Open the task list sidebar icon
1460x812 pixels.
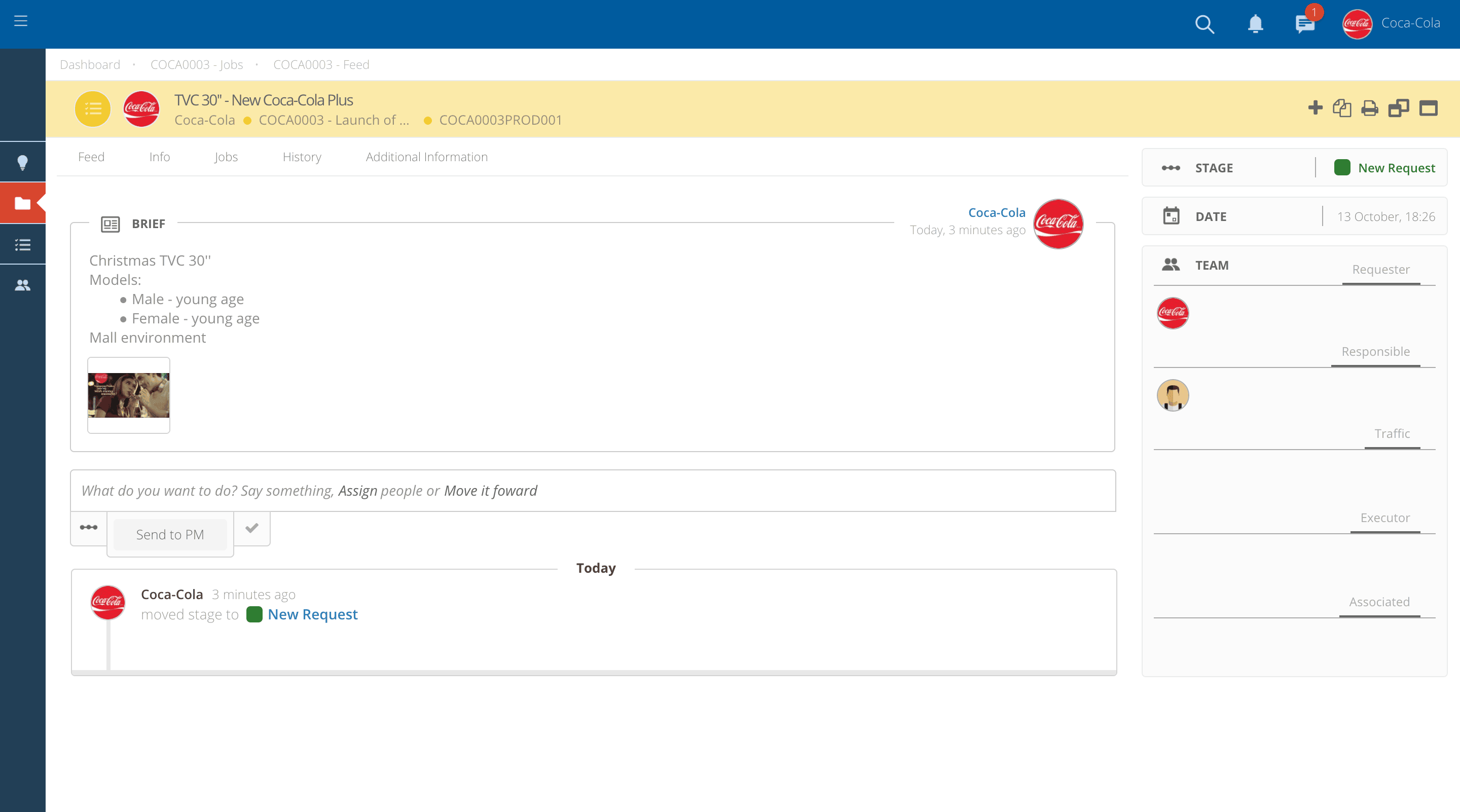coord(23,245)
